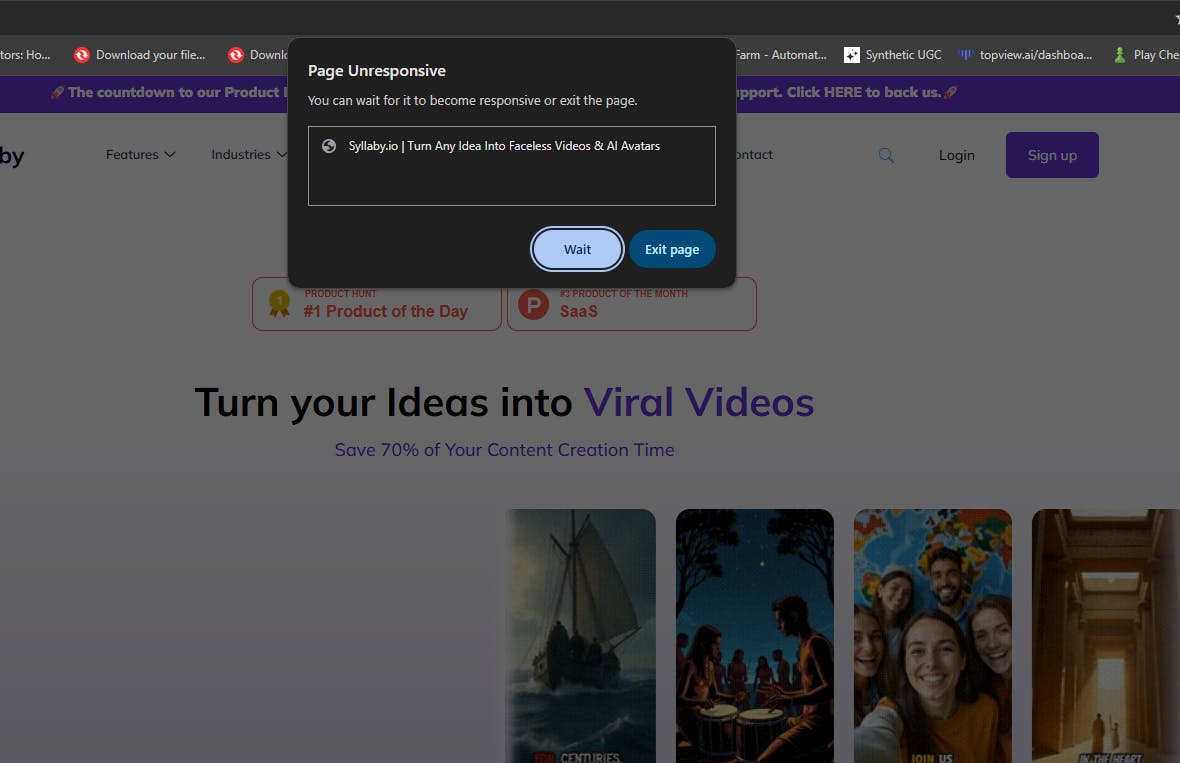1180x763 pixels.
Task: Click the Sign up button
Action: coord(1052,155)
